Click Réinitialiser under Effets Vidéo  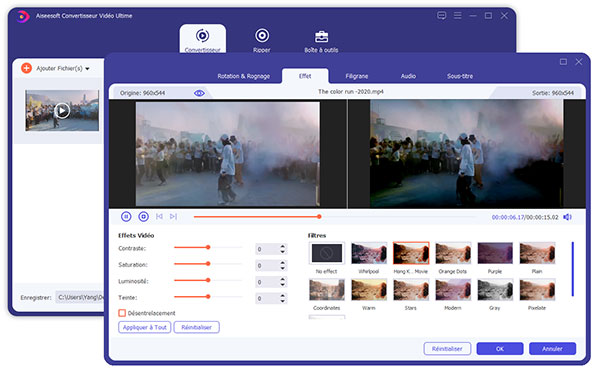(x=196, y=327)
